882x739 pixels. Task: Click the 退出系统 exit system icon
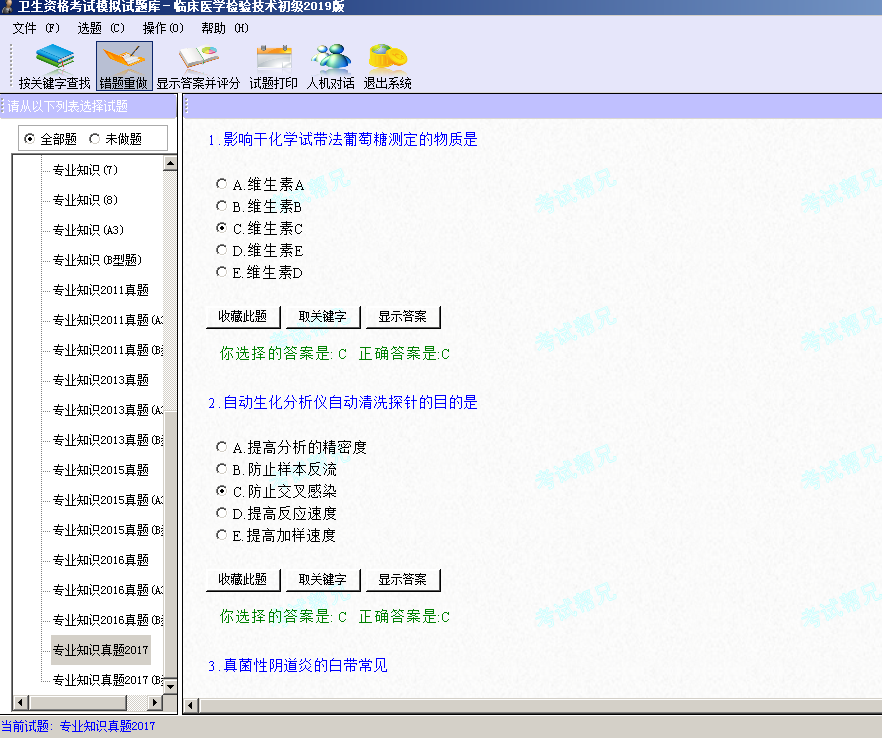click(388, 66)
